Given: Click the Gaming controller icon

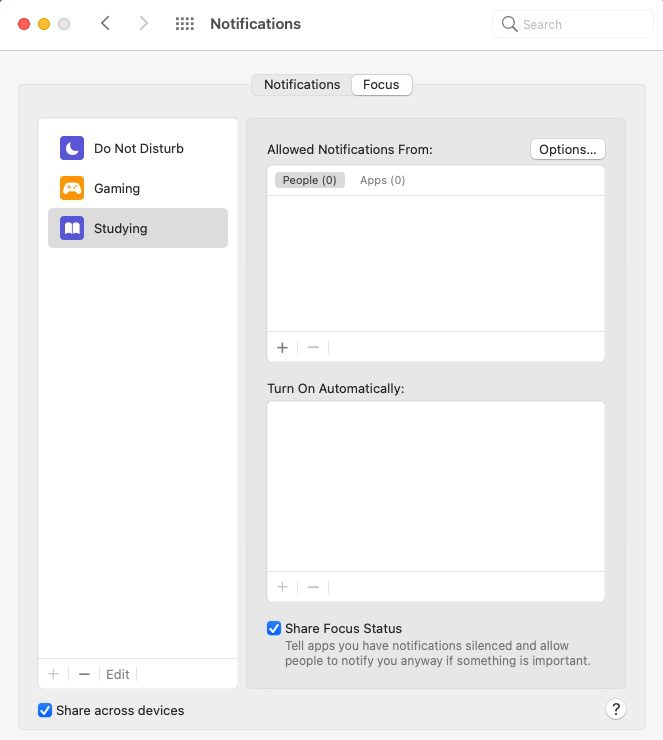Looking at the screenshot, I should pyautogui.click(x=72, y=188).
